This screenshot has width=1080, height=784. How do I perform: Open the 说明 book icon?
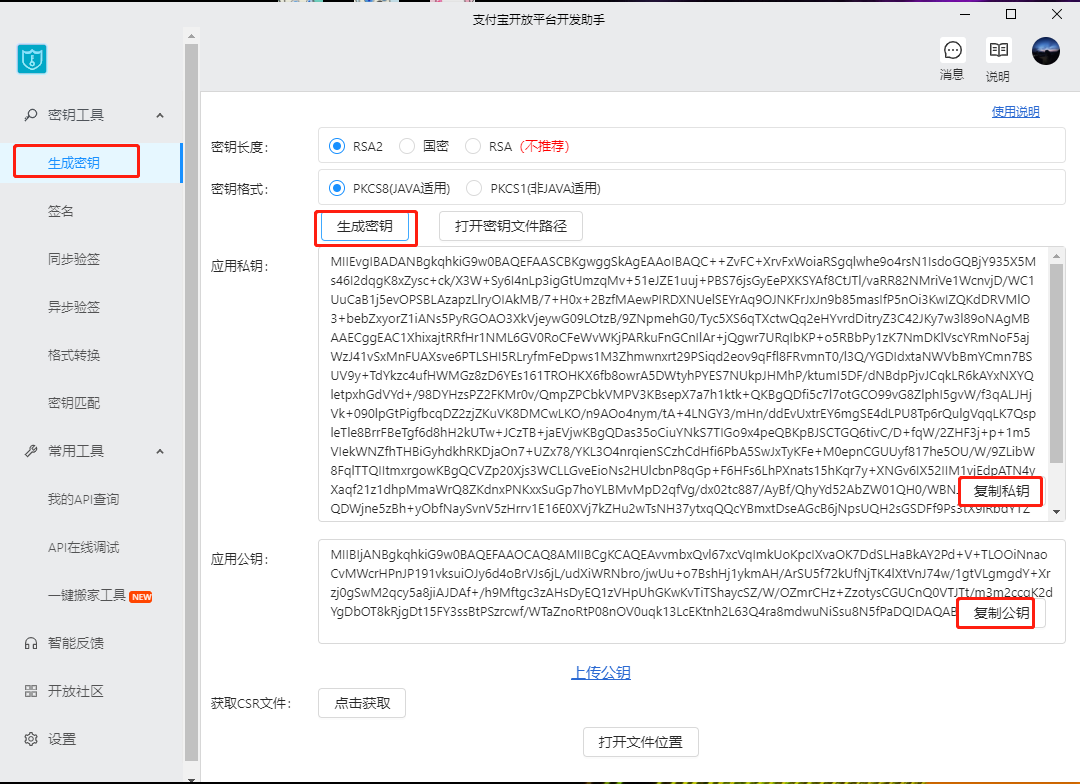tap(998, 50)
